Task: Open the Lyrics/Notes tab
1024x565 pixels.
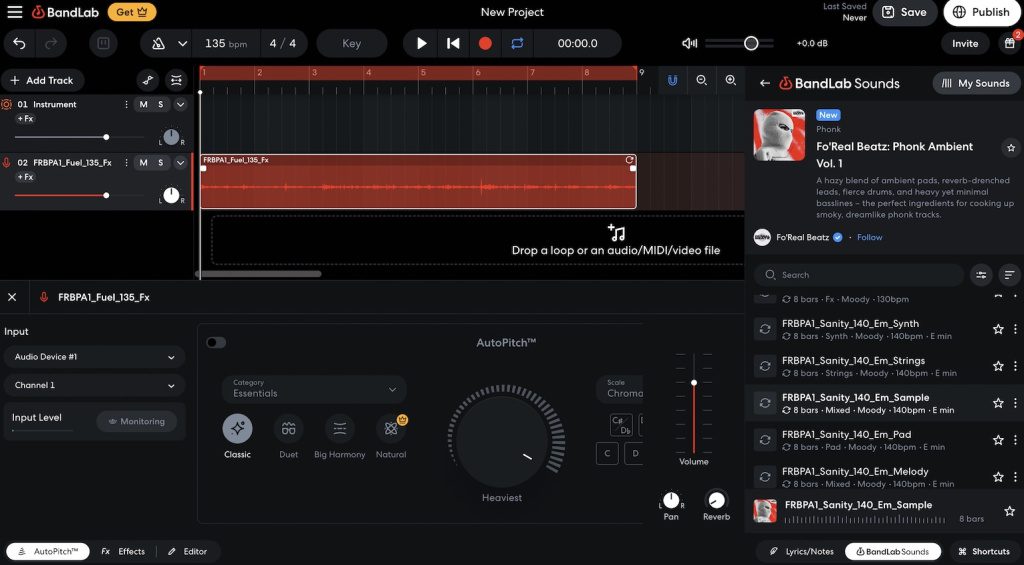Action: coord(801,551)
